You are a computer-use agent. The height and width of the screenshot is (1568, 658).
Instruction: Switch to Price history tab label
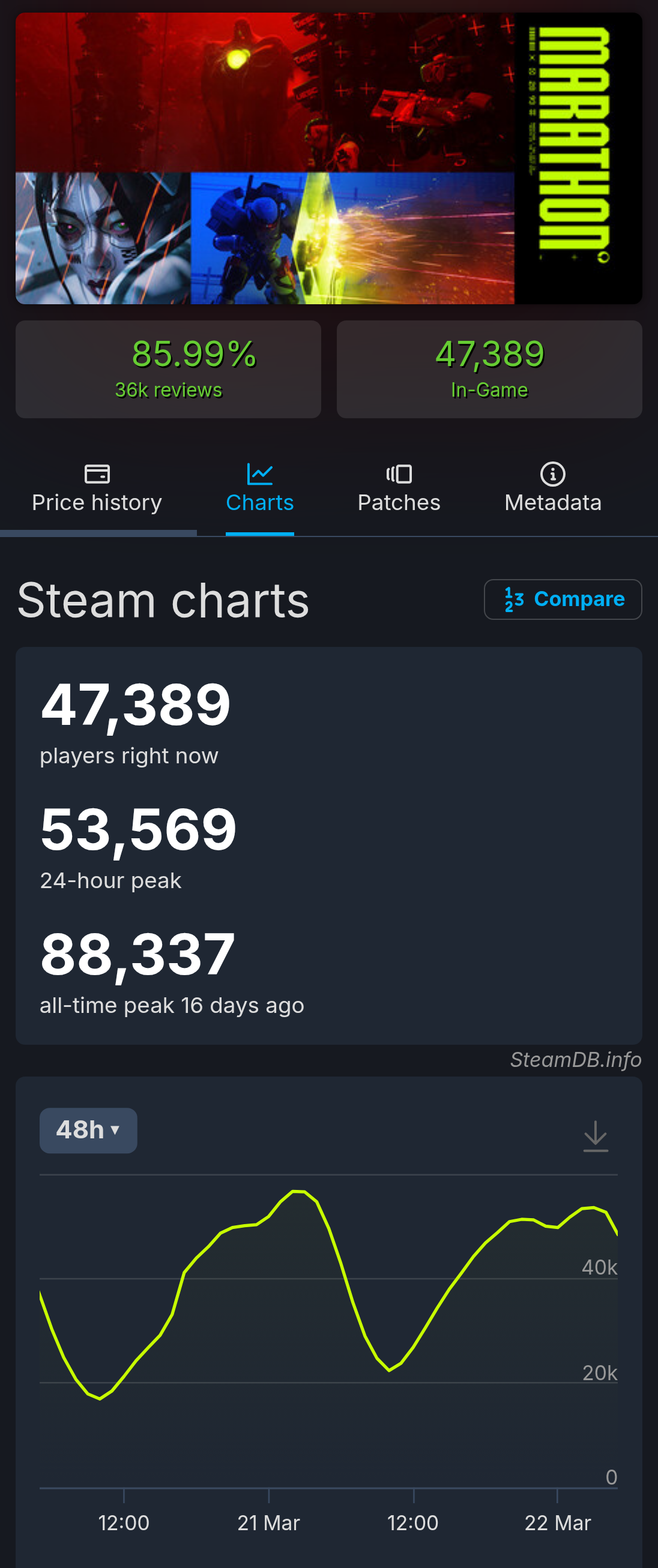click(x=97, y=503)
